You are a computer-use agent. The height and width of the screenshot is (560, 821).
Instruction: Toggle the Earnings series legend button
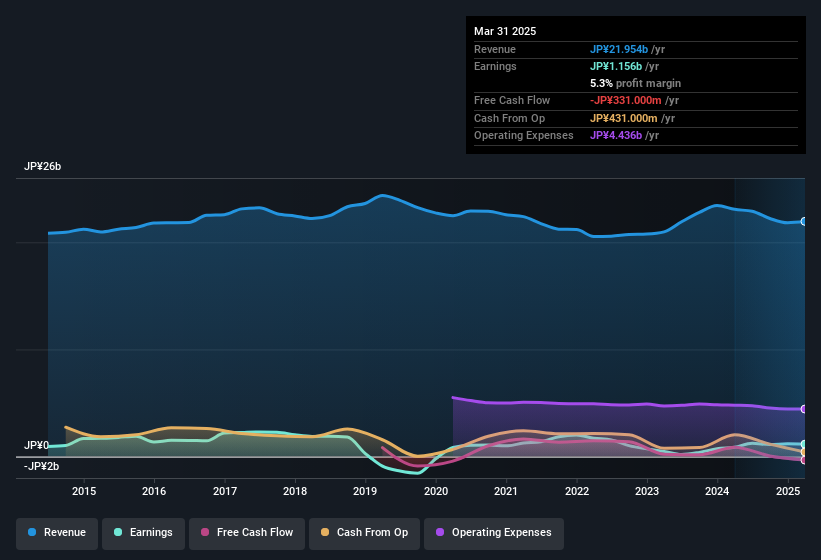pos(143,533)
